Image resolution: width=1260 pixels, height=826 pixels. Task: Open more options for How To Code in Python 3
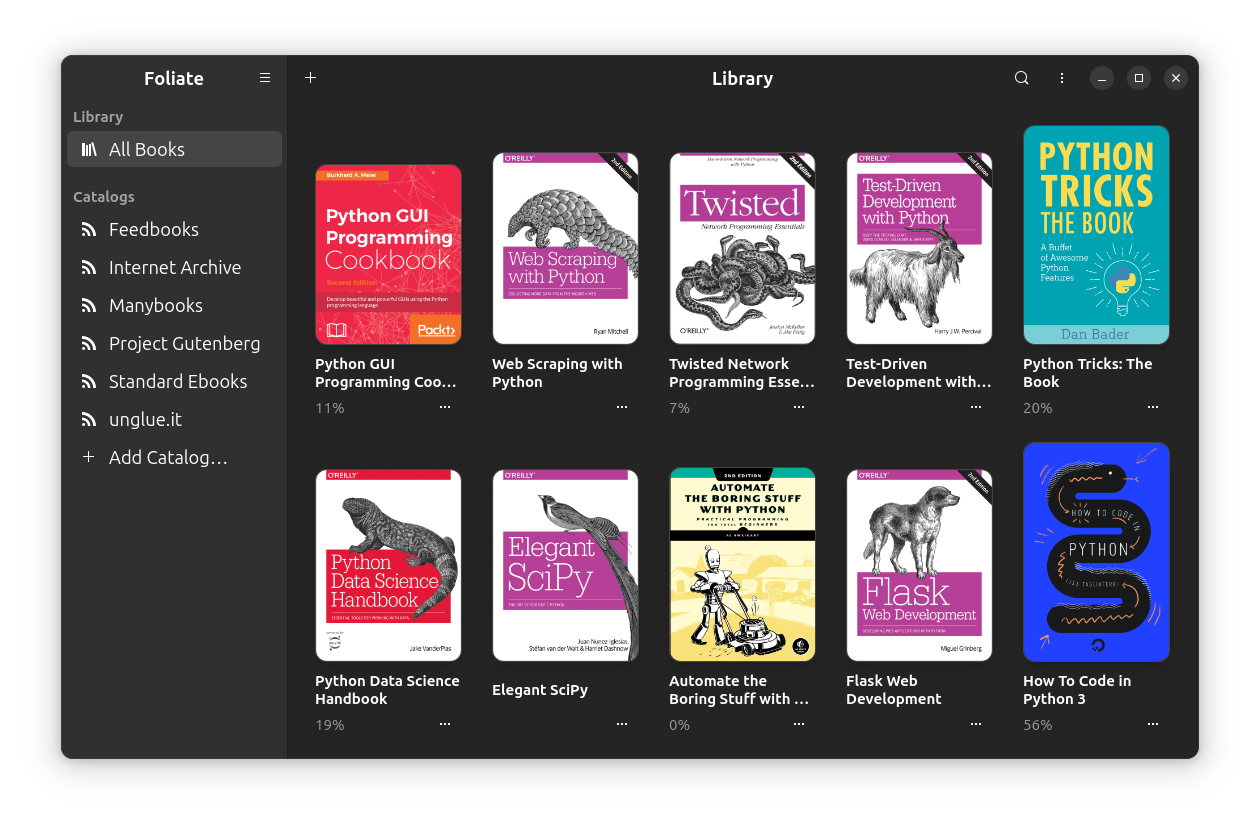tap(1153, 724)
